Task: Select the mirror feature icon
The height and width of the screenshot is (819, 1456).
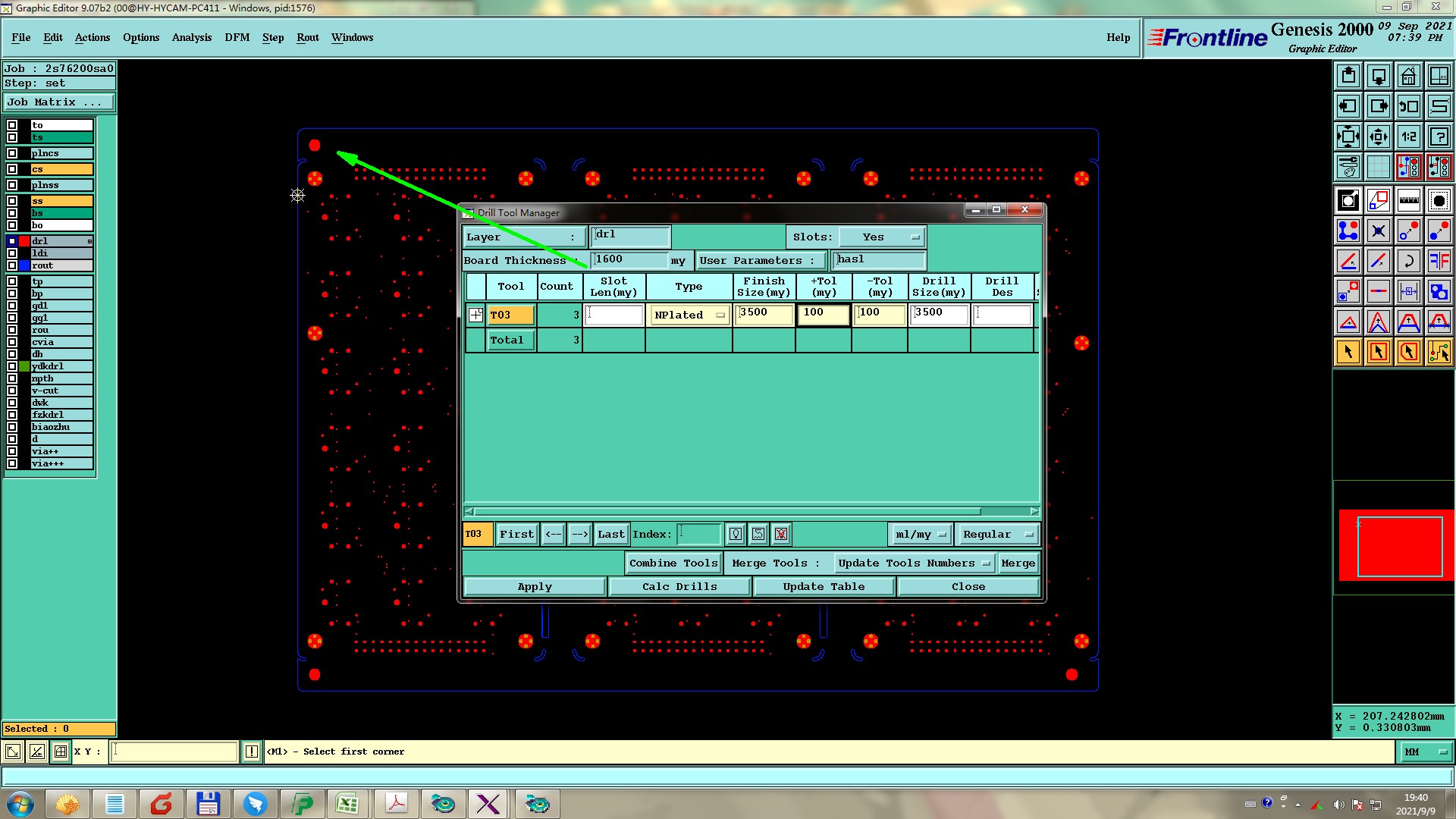Action: 1439,261
